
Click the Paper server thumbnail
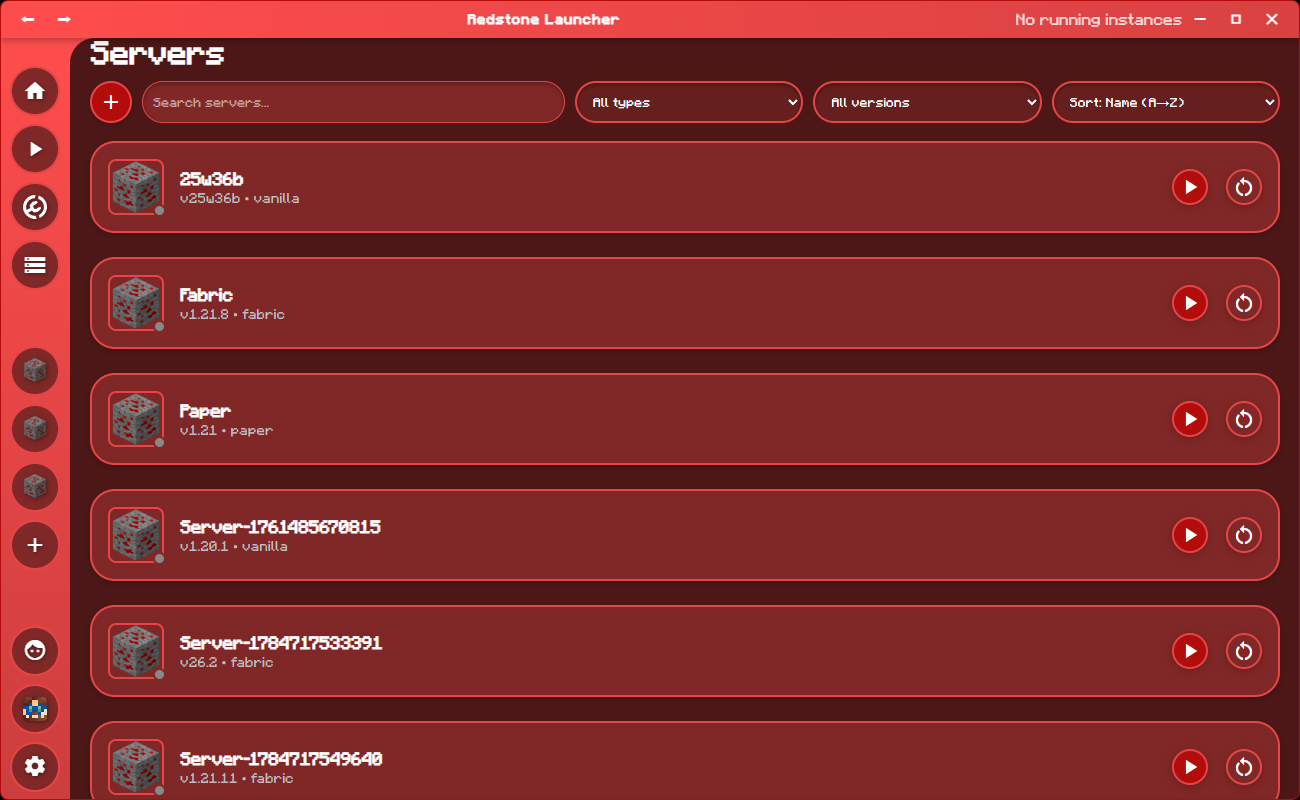tap(136, 419)
